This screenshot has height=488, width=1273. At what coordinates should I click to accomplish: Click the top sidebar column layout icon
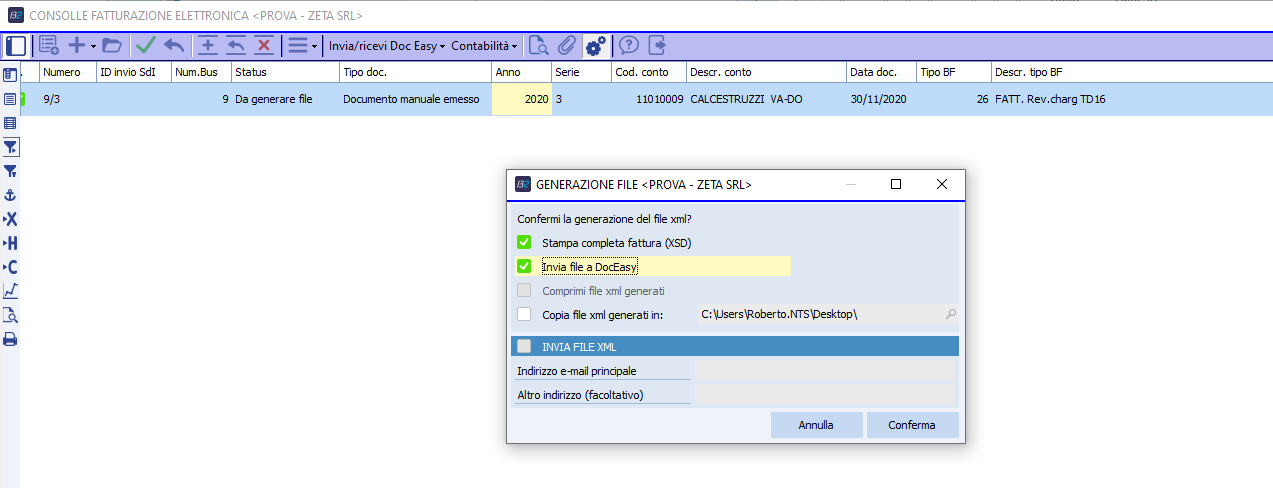(10, 74)
